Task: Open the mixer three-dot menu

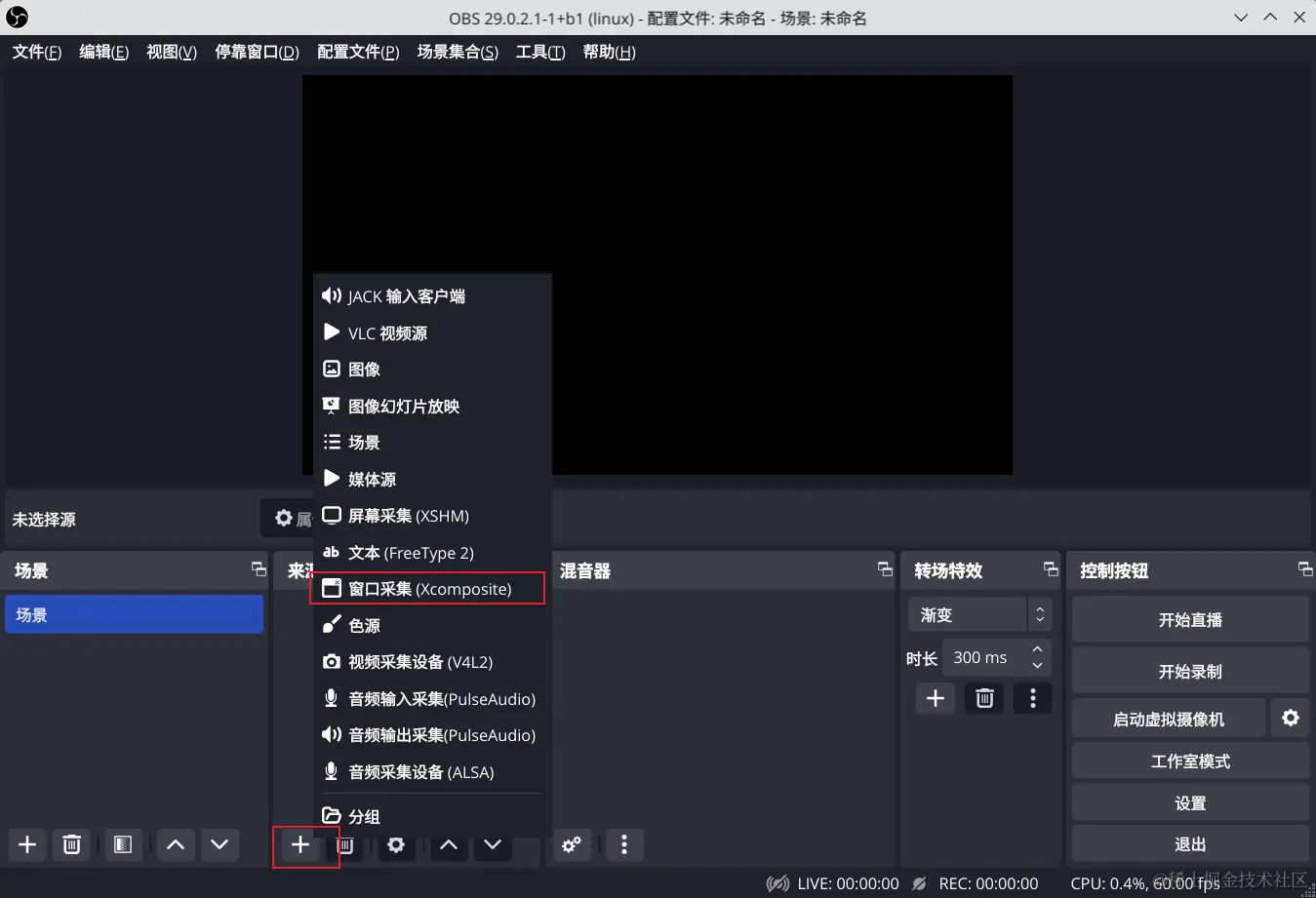Action: point(624,844)
